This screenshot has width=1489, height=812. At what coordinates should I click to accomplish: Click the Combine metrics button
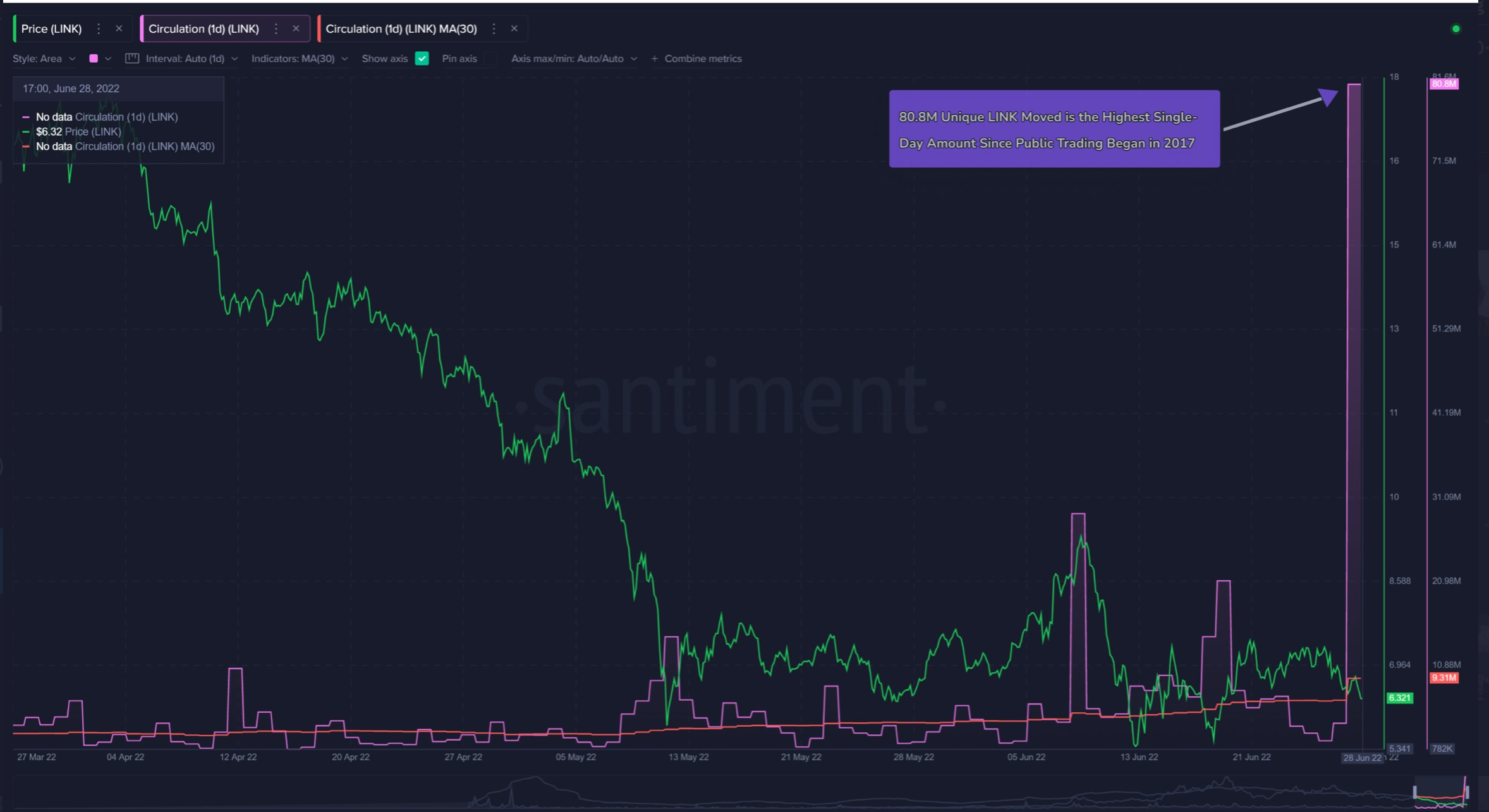point(703,58)
